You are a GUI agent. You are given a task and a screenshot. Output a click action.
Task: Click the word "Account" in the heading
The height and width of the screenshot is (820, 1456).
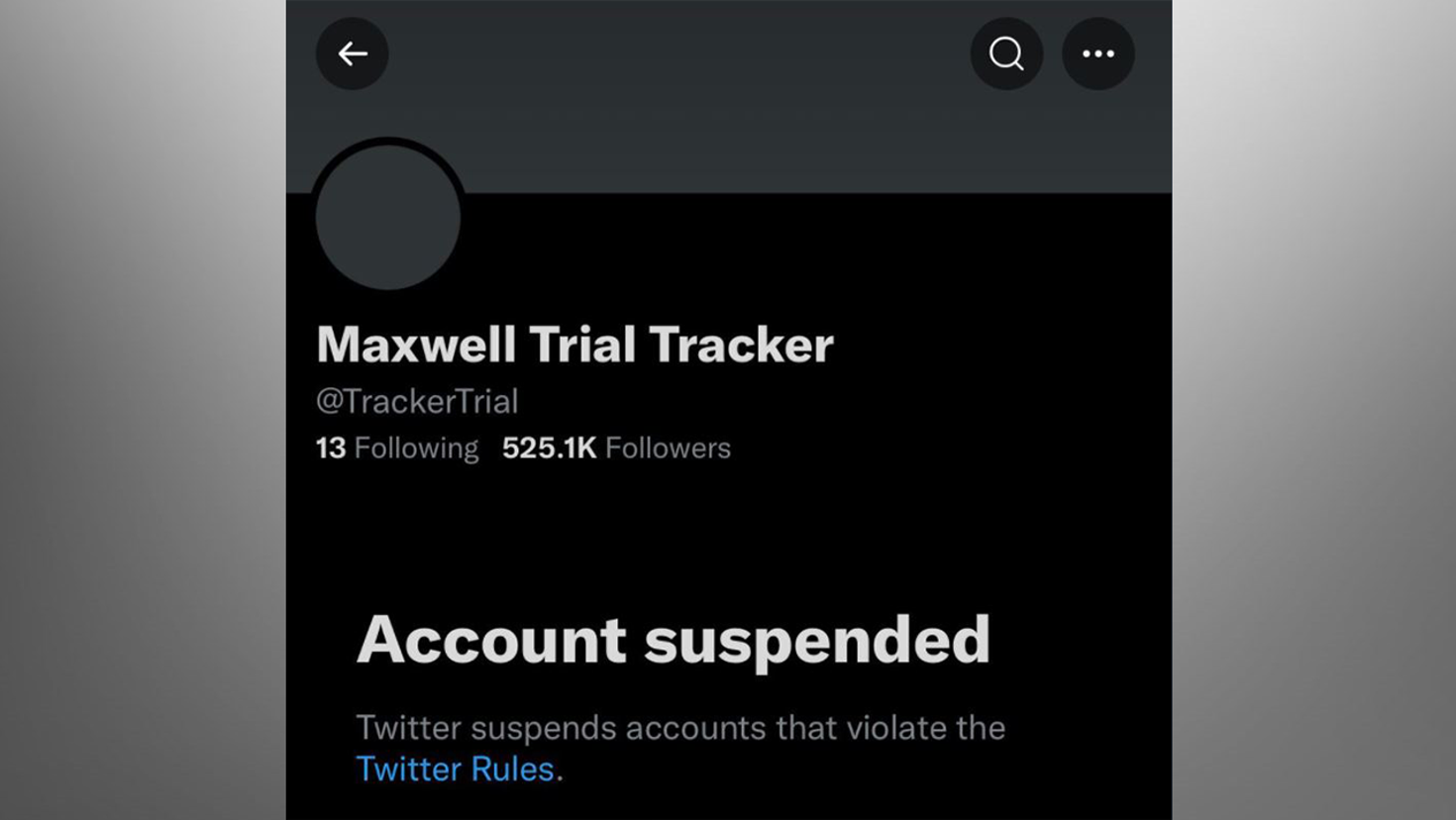pyautogui.click(x=491, y=640)
